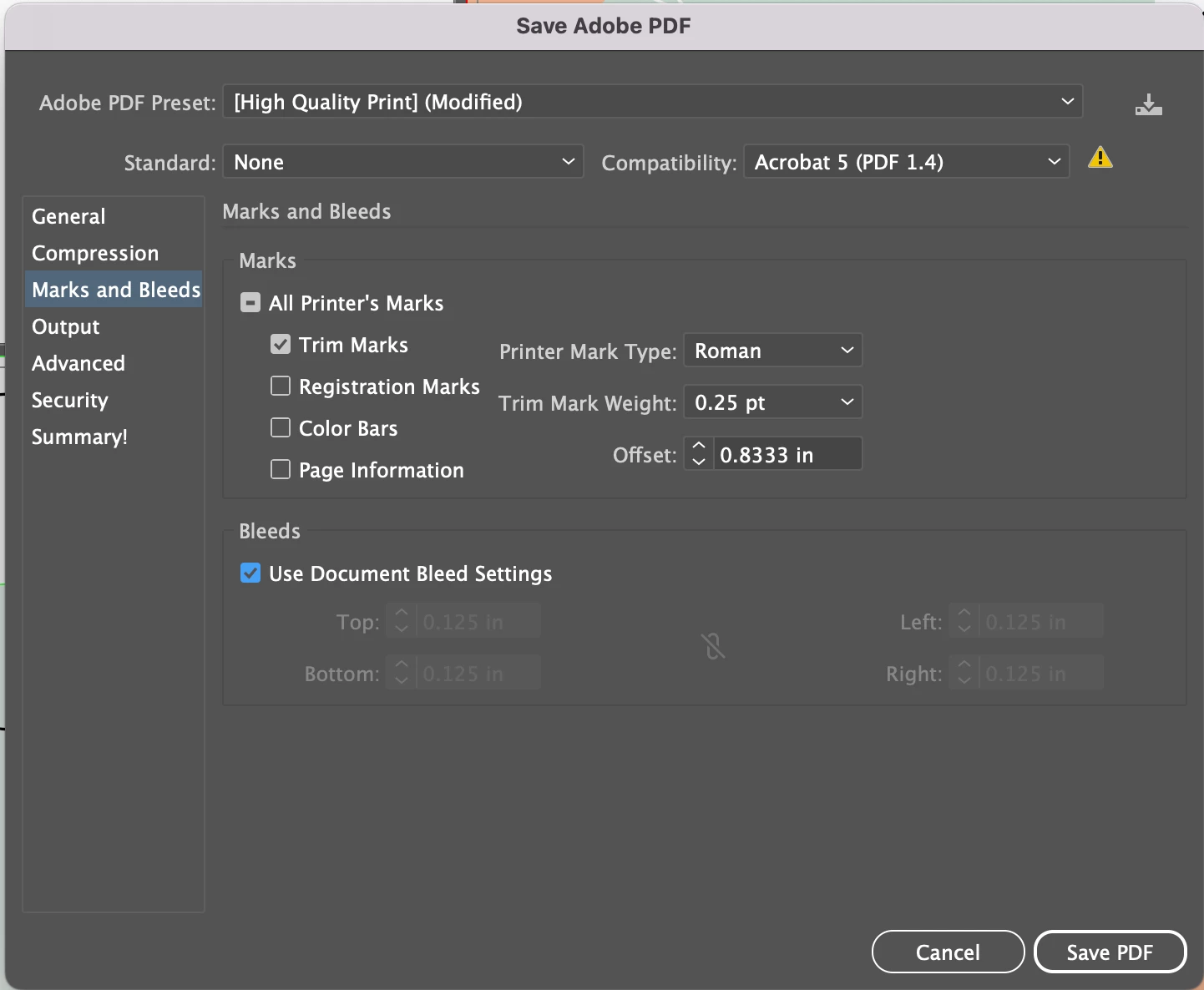Click the Marks and Bleeds panel heading
The width and height of the screenshot is (1204, 990).
coord(306,211)
